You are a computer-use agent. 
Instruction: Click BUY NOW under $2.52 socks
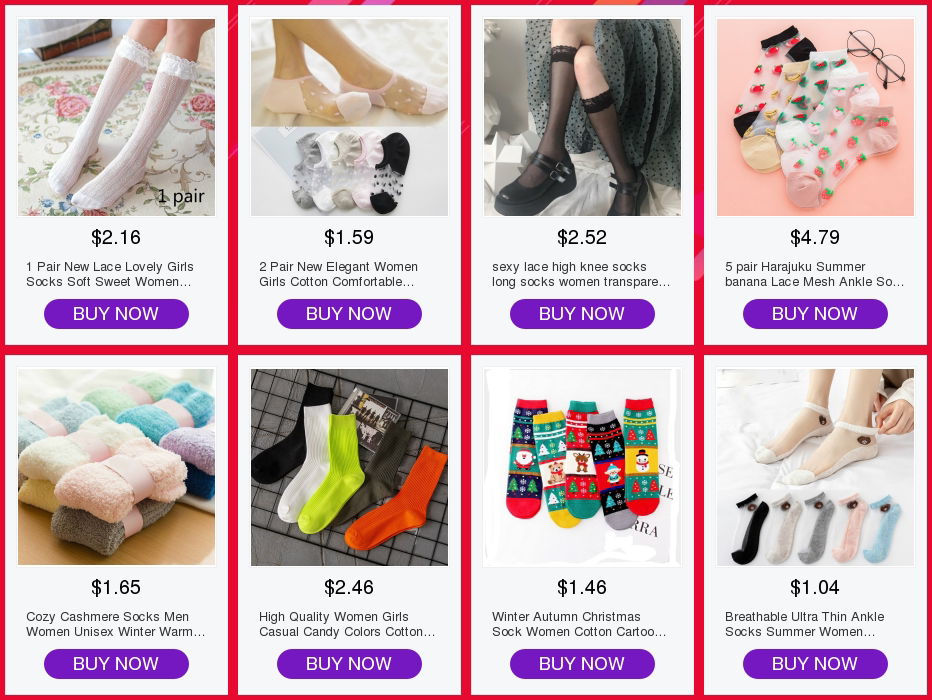[582, 314]
